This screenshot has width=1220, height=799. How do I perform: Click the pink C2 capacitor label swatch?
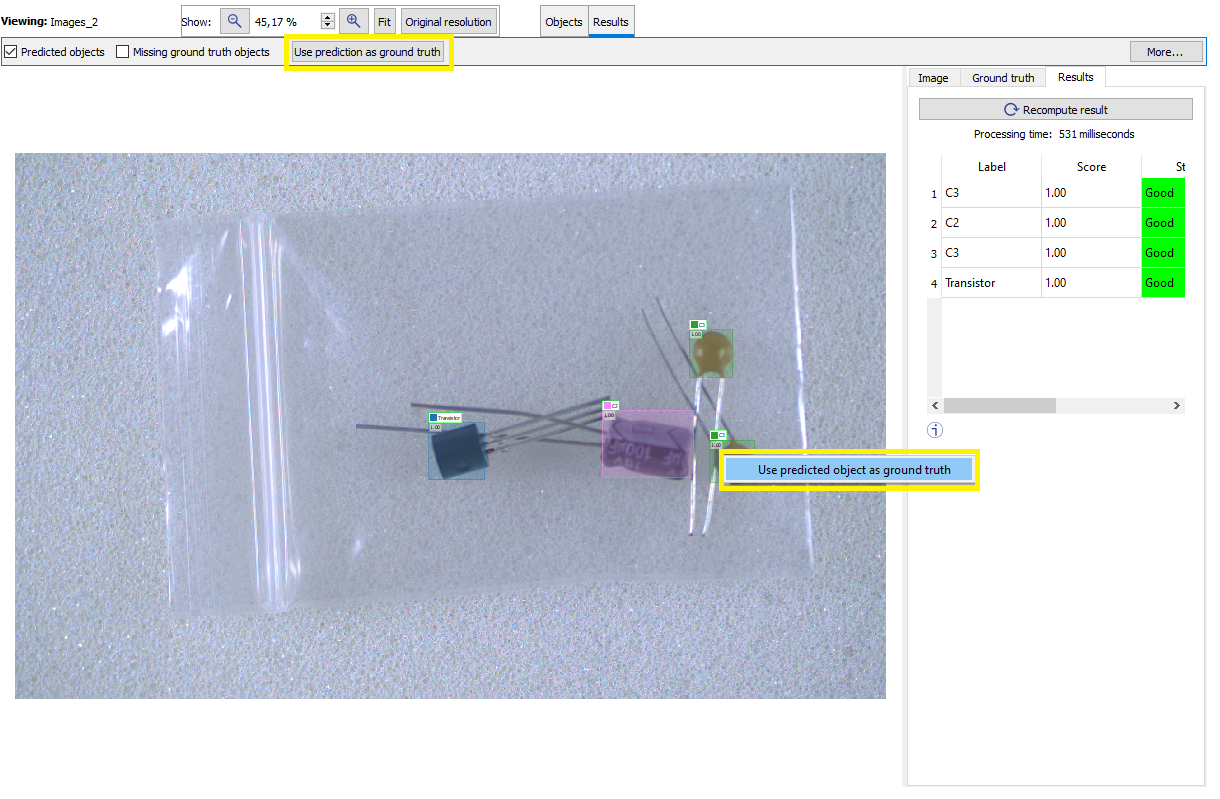(x=607, y=406)
